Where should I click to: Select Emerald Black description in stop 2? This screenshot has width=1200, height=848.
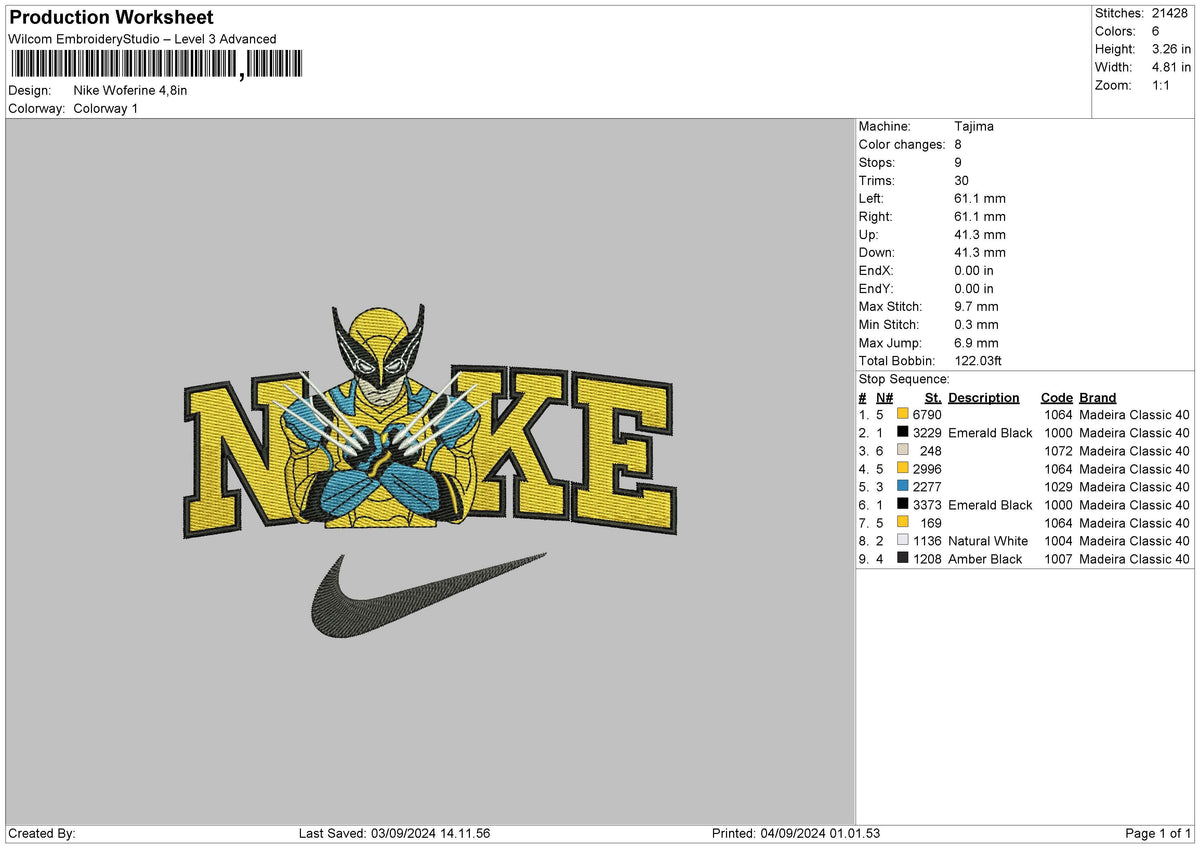990,432
